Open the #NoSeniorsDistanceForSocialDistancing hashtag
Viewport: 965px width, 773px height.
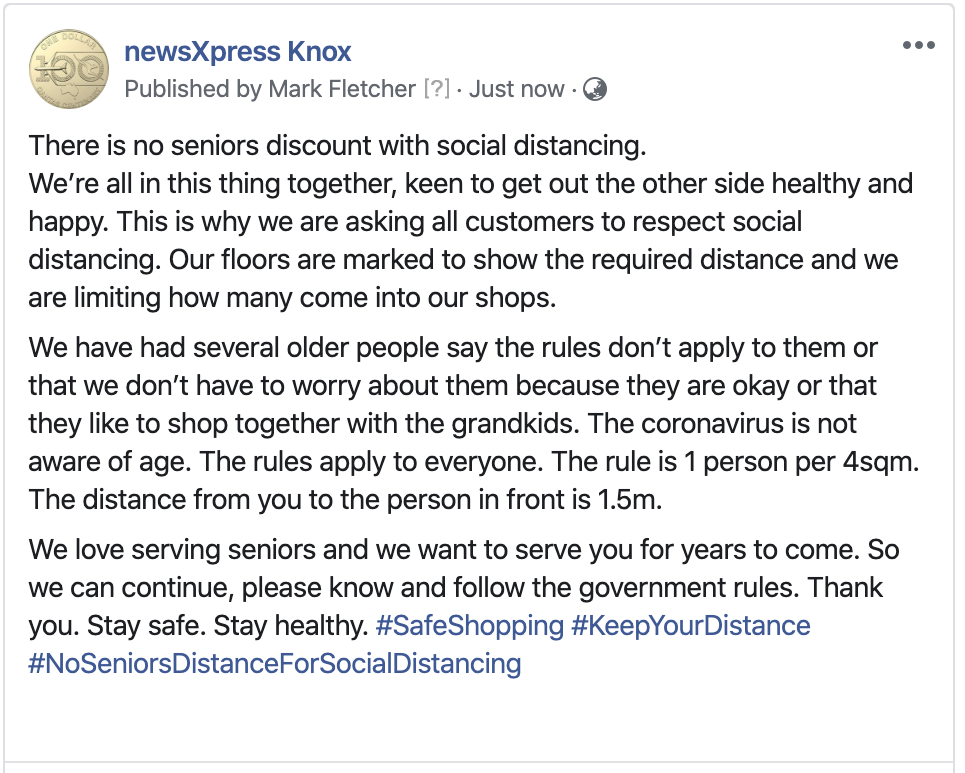point(275,663)
